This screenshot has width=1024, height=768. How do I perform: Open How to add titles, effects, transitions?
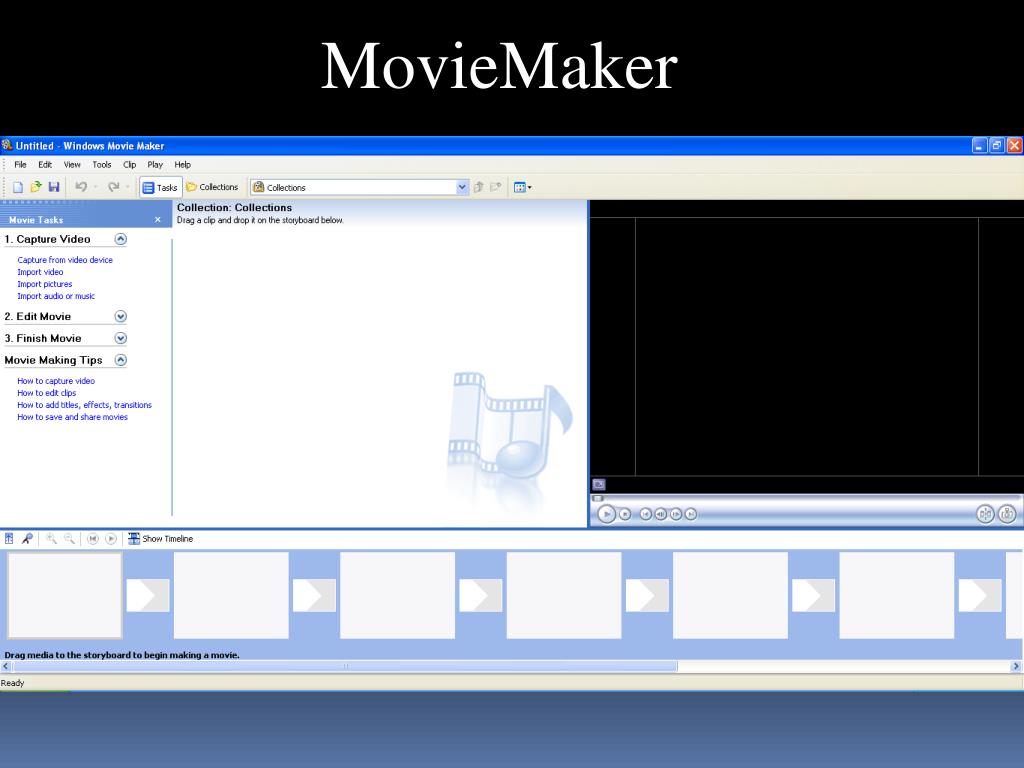[85, 405]
